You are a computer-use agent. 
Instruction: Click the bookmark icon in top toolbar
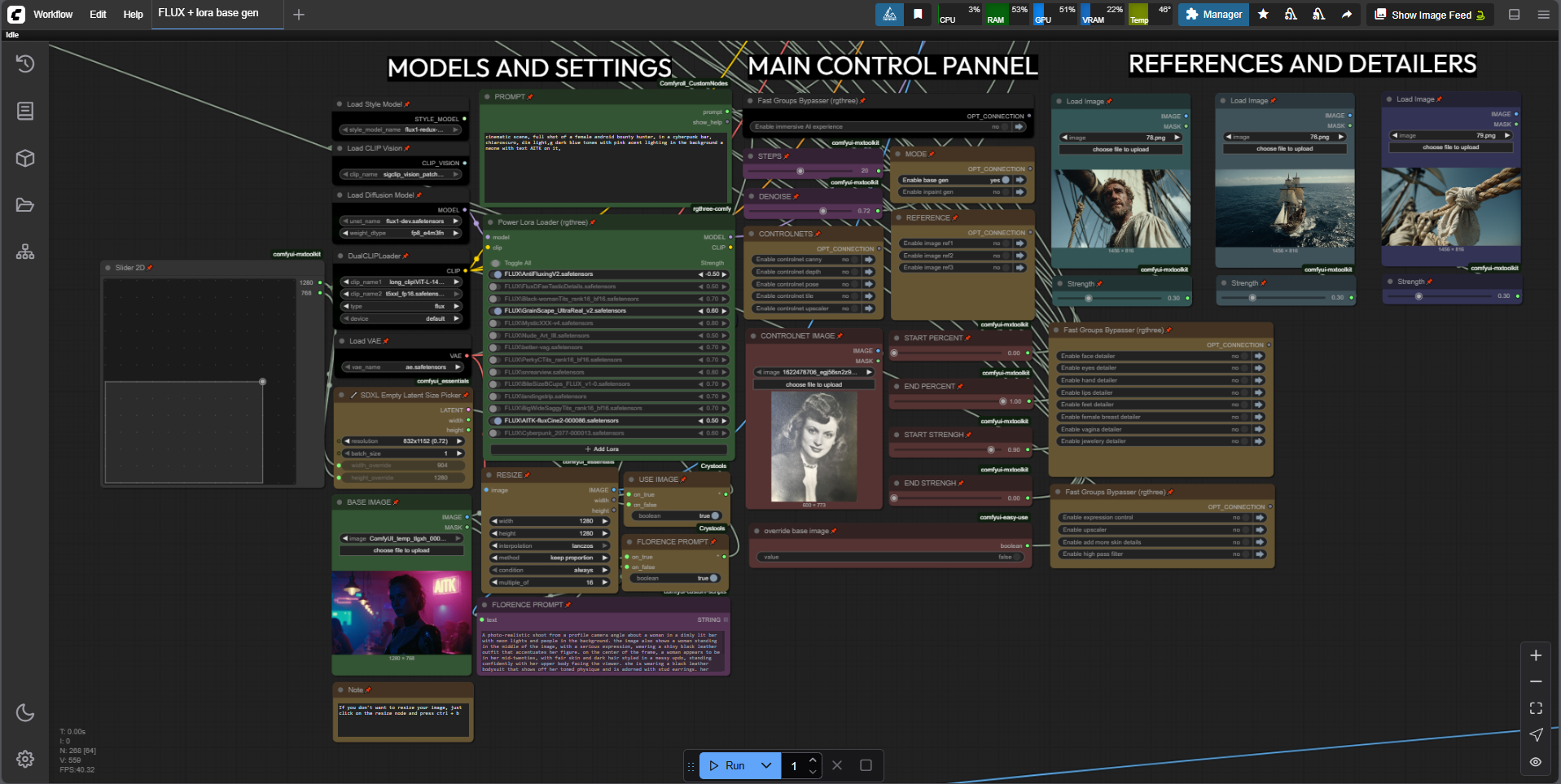(x=918, y=14)
